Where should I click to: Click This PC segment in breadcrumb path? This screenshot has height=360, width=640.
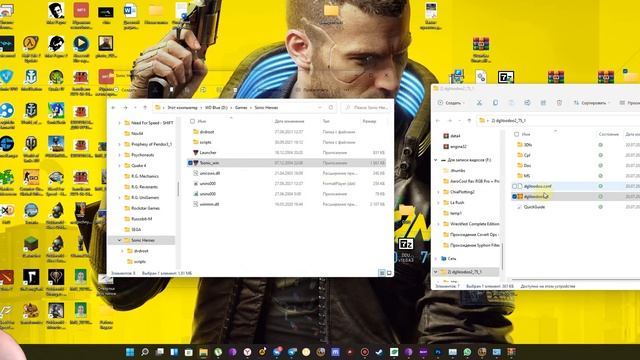(x=182, y=107)
